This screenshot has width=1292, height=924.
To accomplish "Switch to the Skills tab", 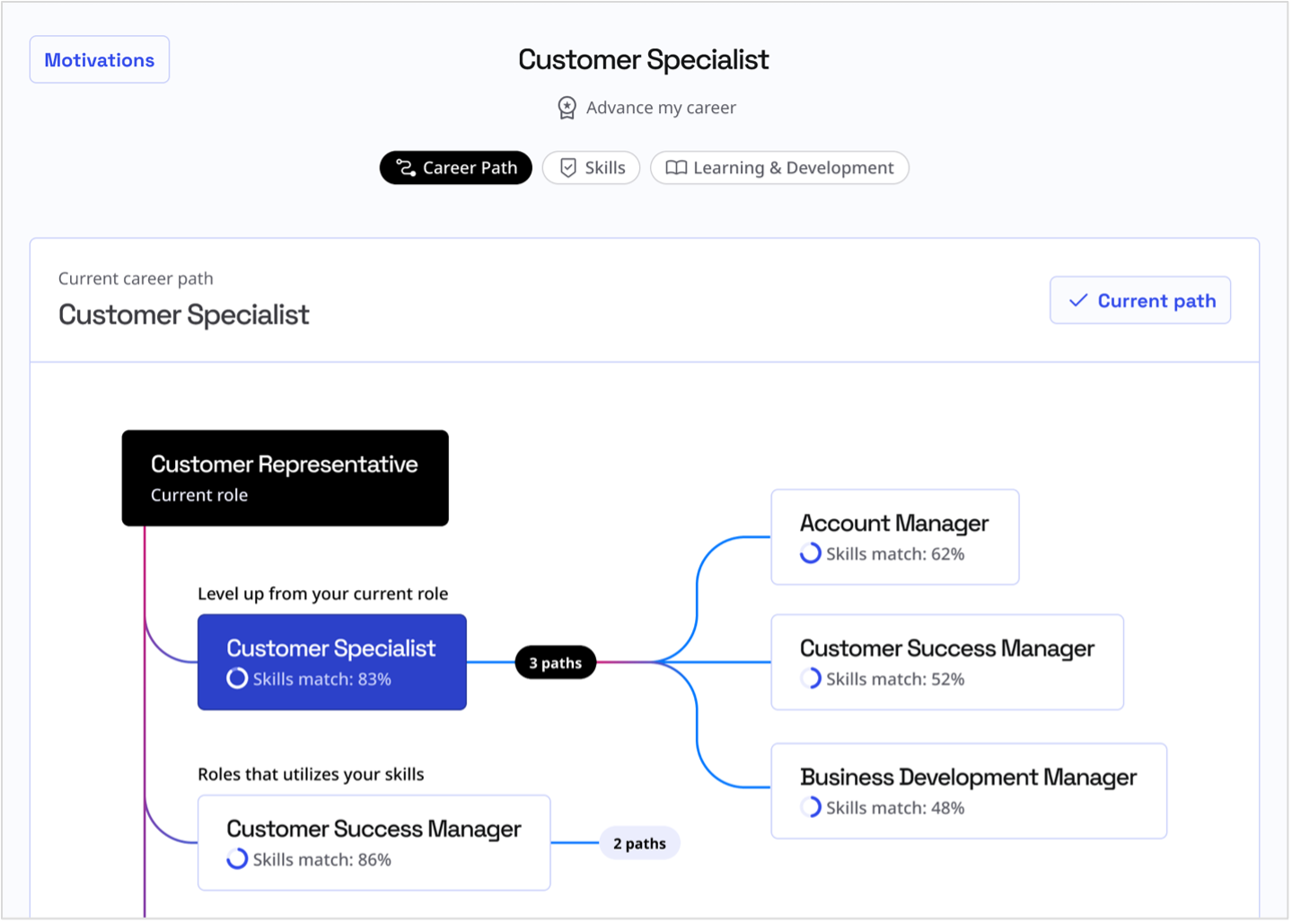I will pyautogui.click(x=591, y=168).
